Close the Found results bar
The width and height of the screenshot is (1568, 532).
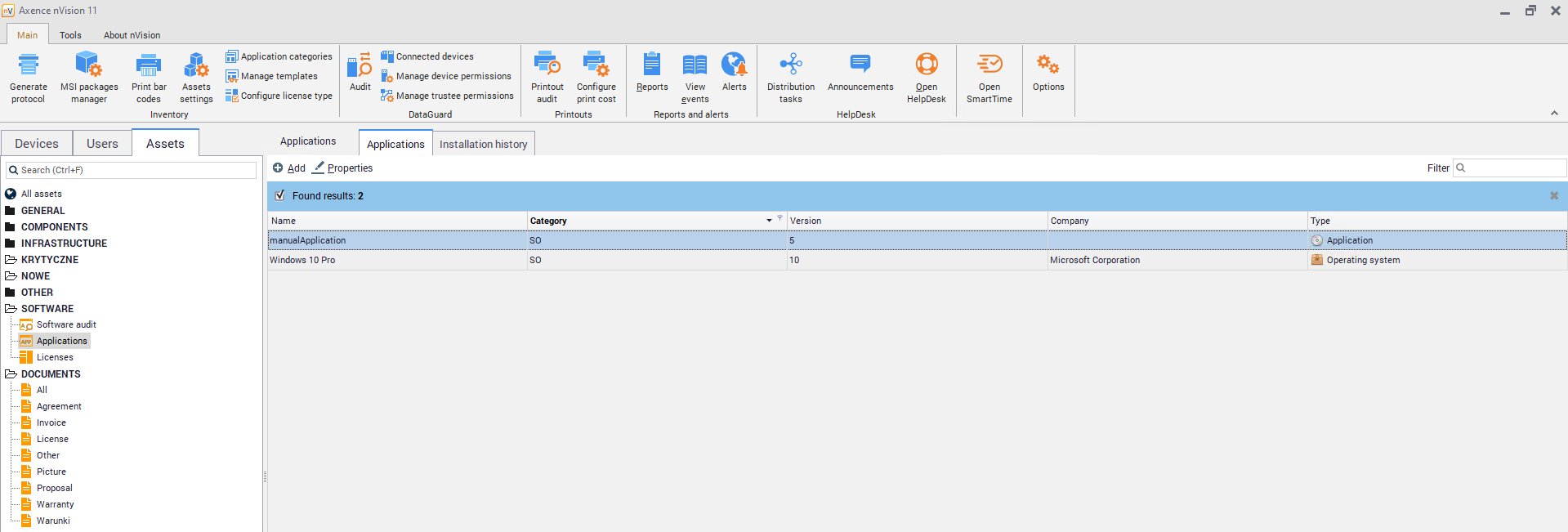[1554, 196]
